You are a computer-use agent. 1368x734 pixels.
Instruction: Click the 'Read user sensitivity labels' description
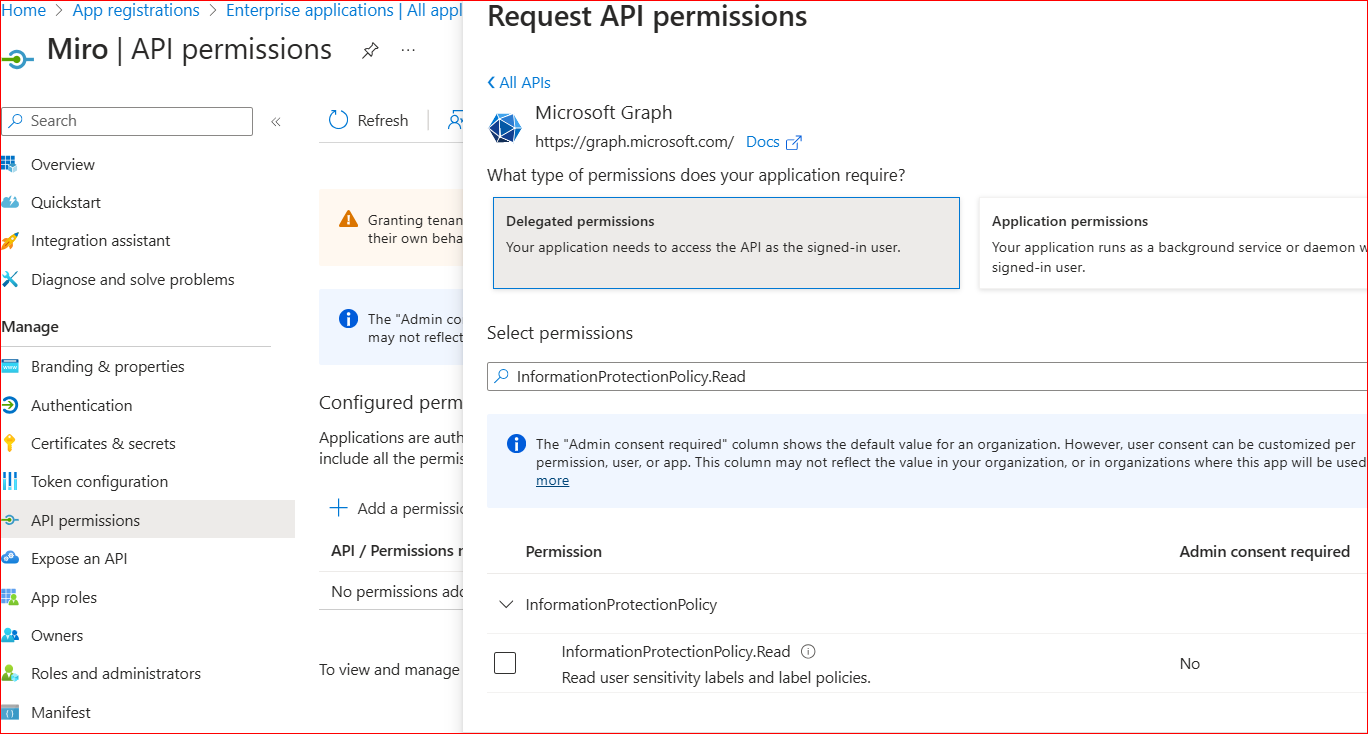pyautogui.click(x=716, y=677)
